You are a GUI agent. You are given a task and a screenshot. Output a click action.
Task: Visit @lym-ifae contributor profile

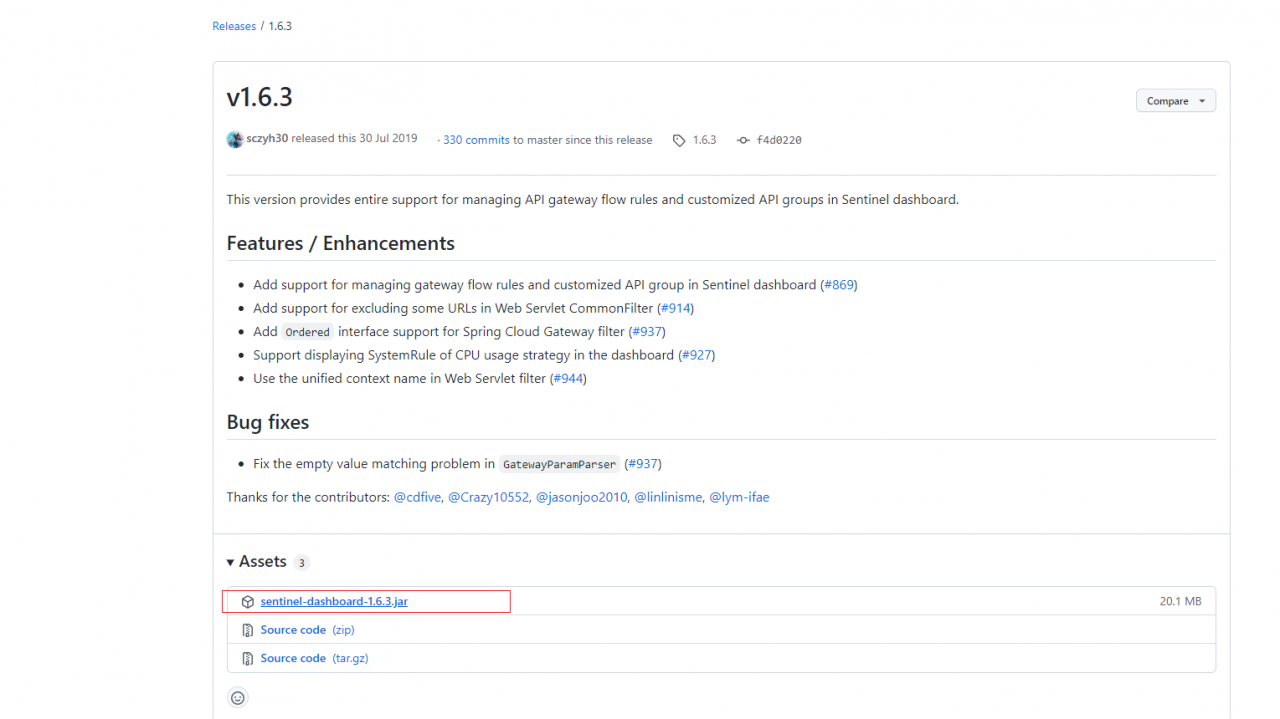[x=739, y=497]
